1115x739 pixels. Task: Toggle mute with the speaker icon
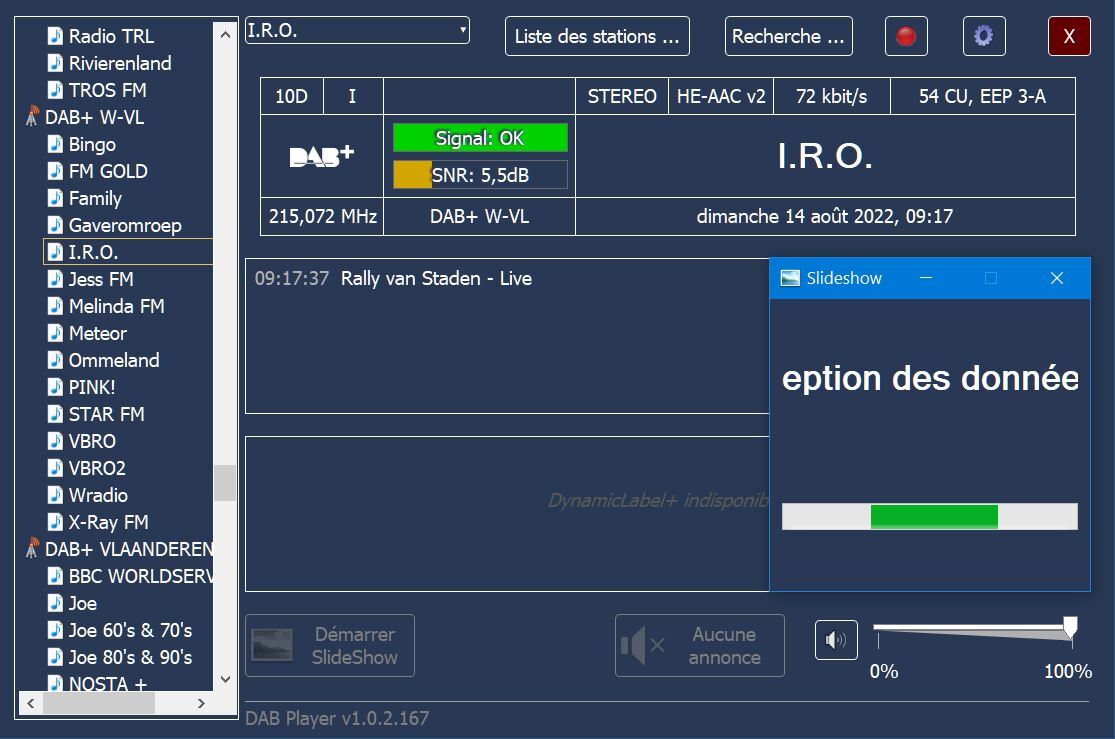[x=836, y=640]
